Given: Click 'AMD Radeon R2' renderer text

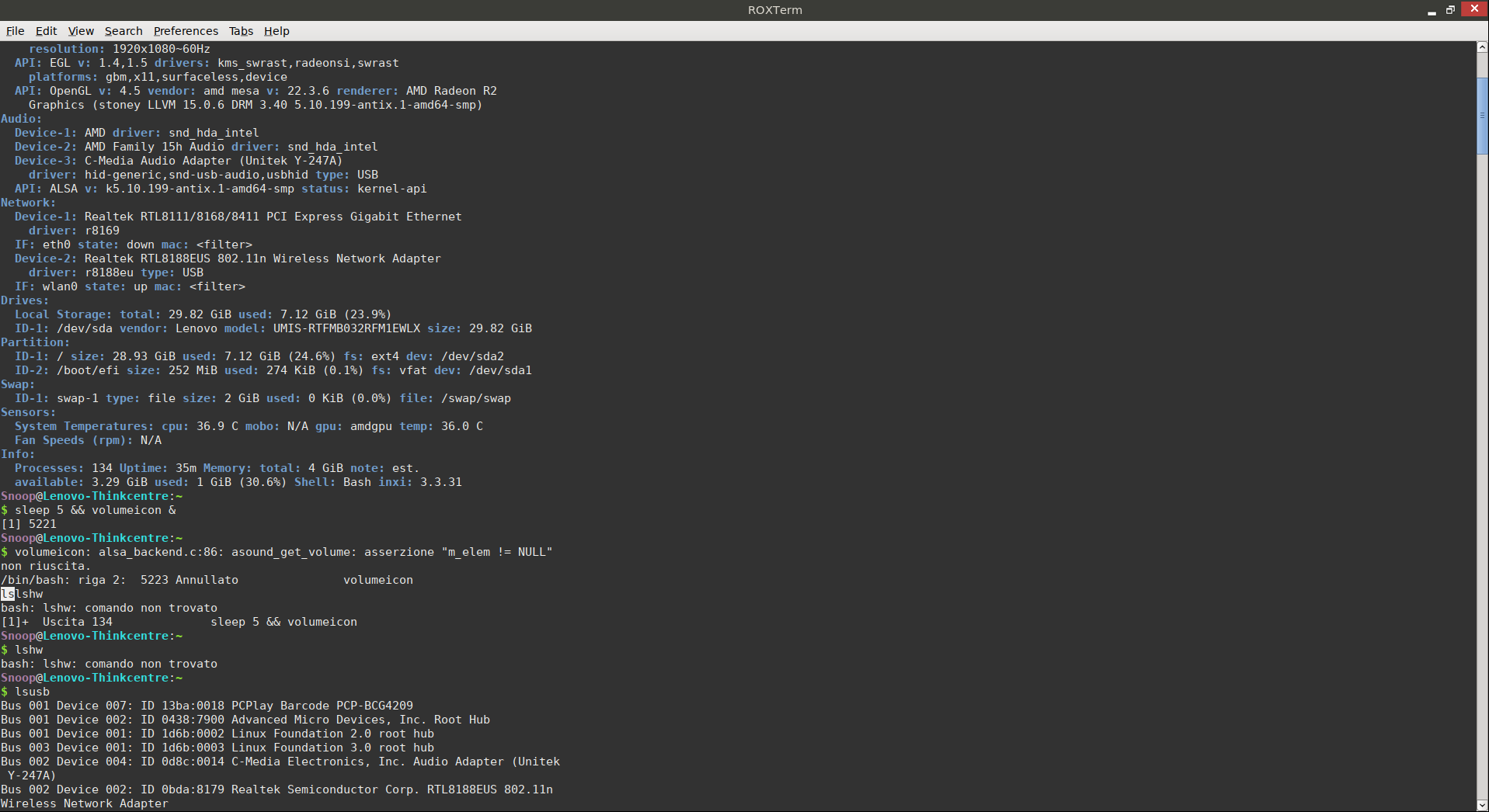Looking at the screenshot, I should pyautogui.click(x=451, y=91).
